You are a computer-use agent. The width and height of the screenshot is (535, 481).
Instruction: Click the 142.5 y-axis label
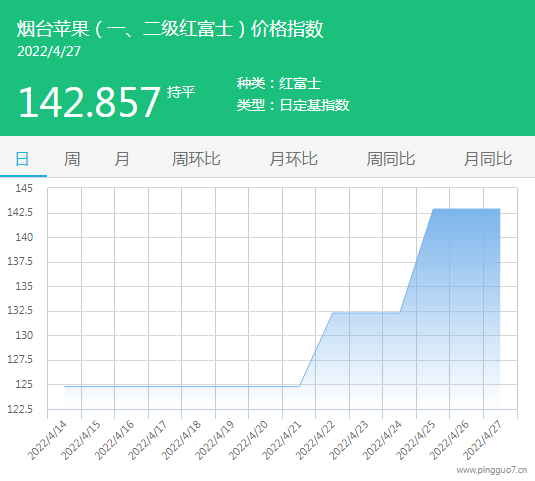20,212
